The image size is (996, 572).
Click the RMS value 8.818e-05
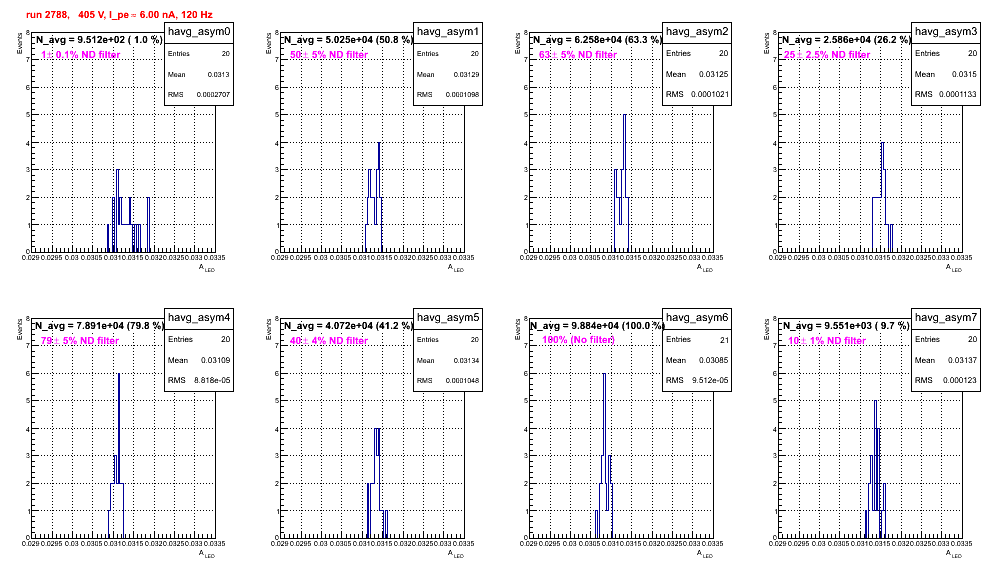[x=212, y=381]
